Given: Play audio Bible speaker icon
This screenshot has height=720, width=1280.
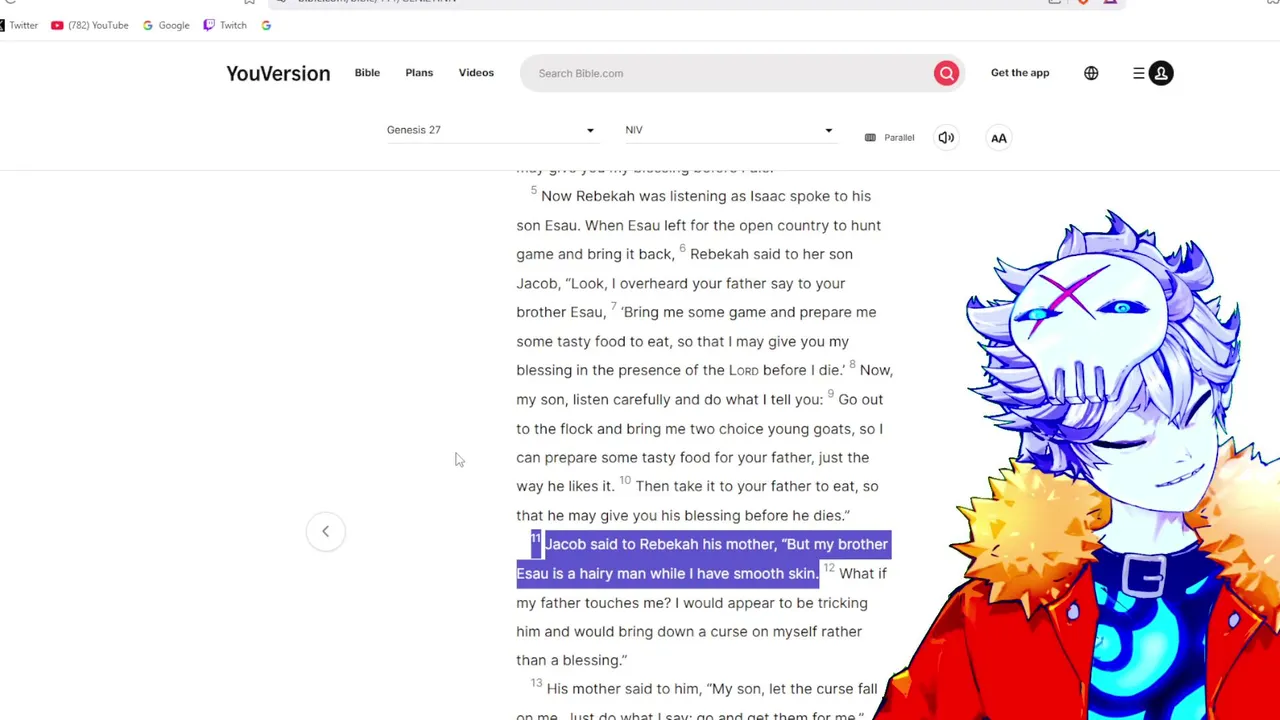Looking at the screenshot, I should tap(946, 137).
